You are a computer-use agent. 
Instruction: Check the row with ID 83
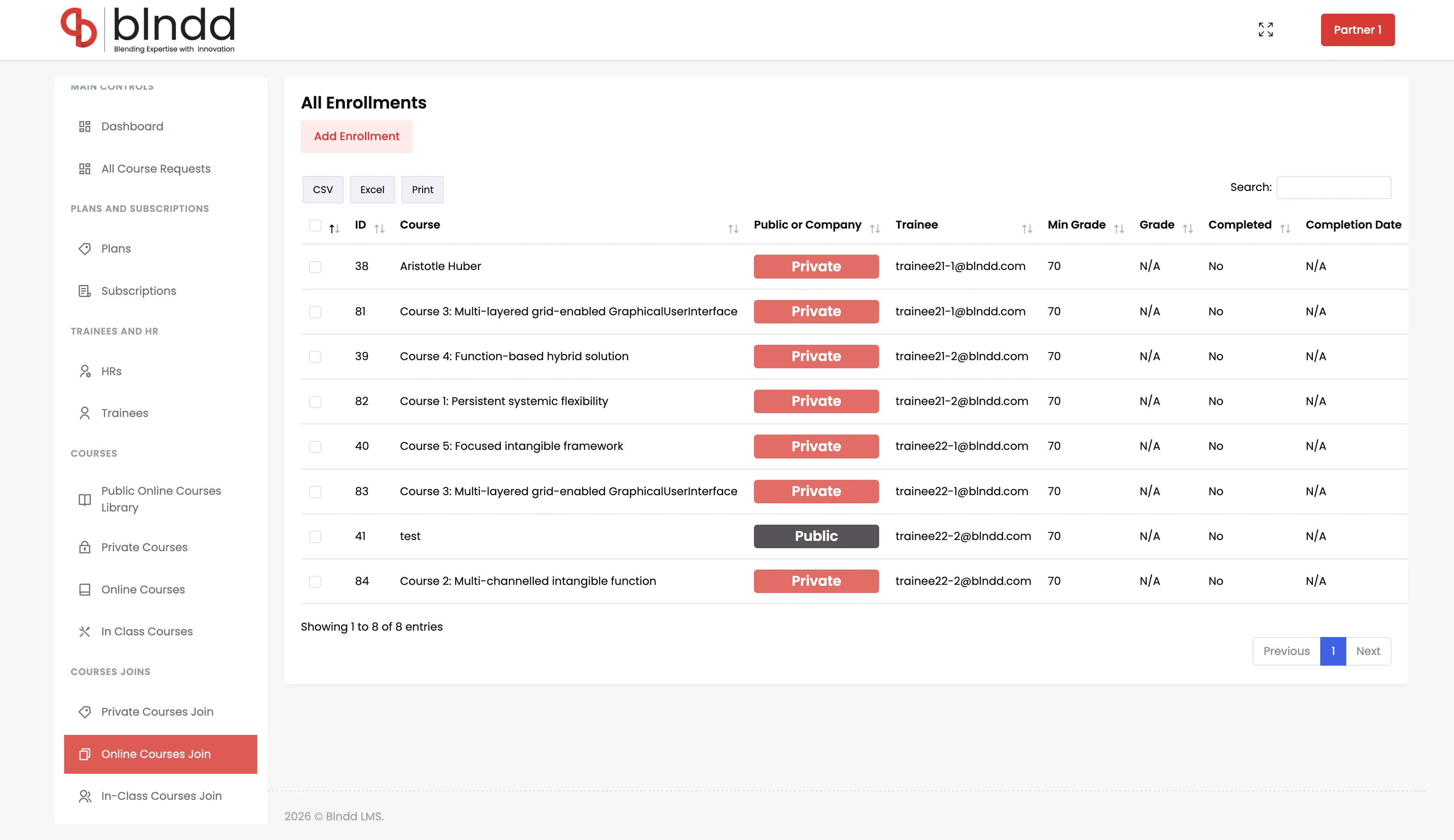(315, 491)
